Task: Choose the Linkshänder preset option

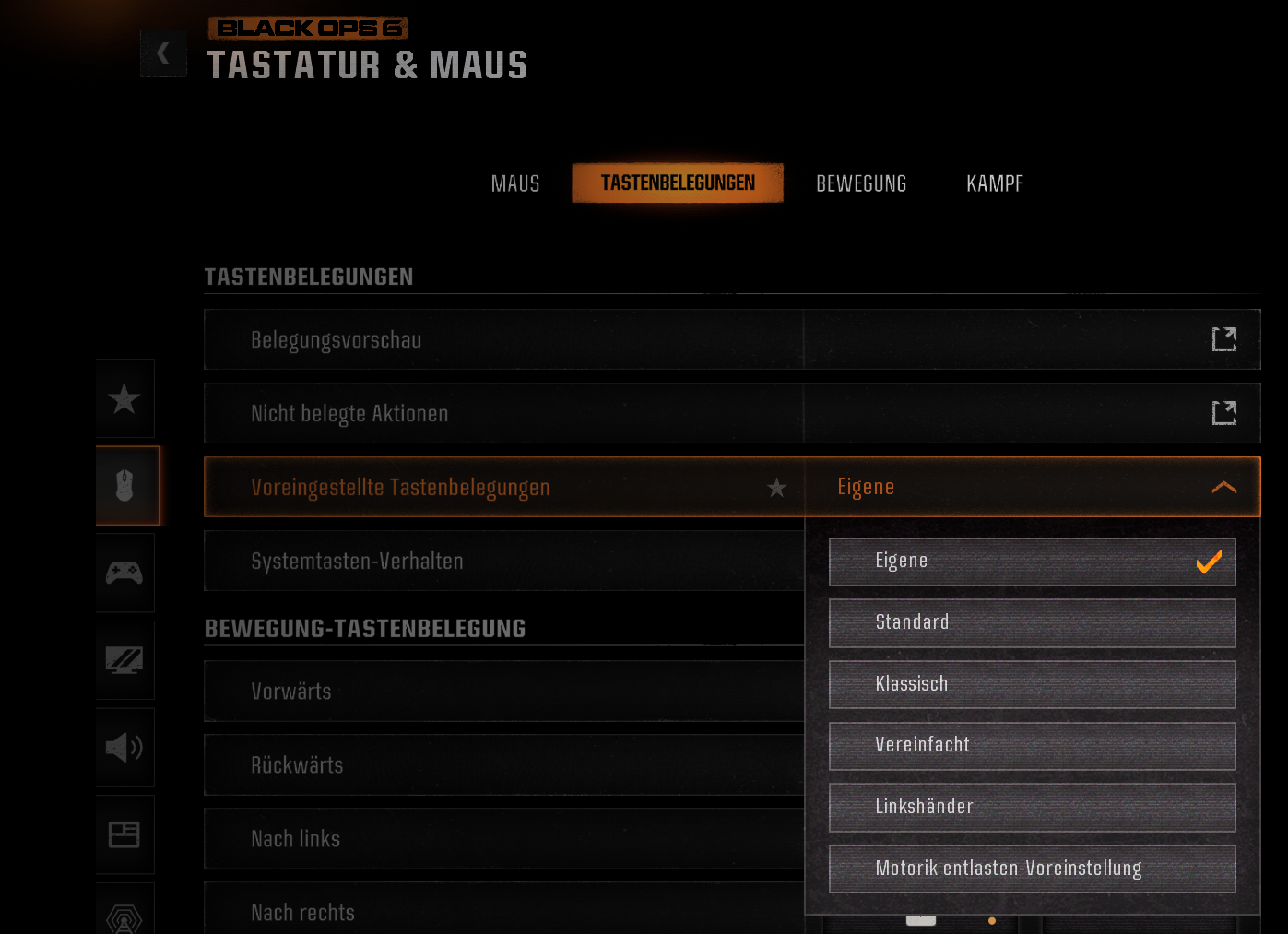Action: point(1032,807)
